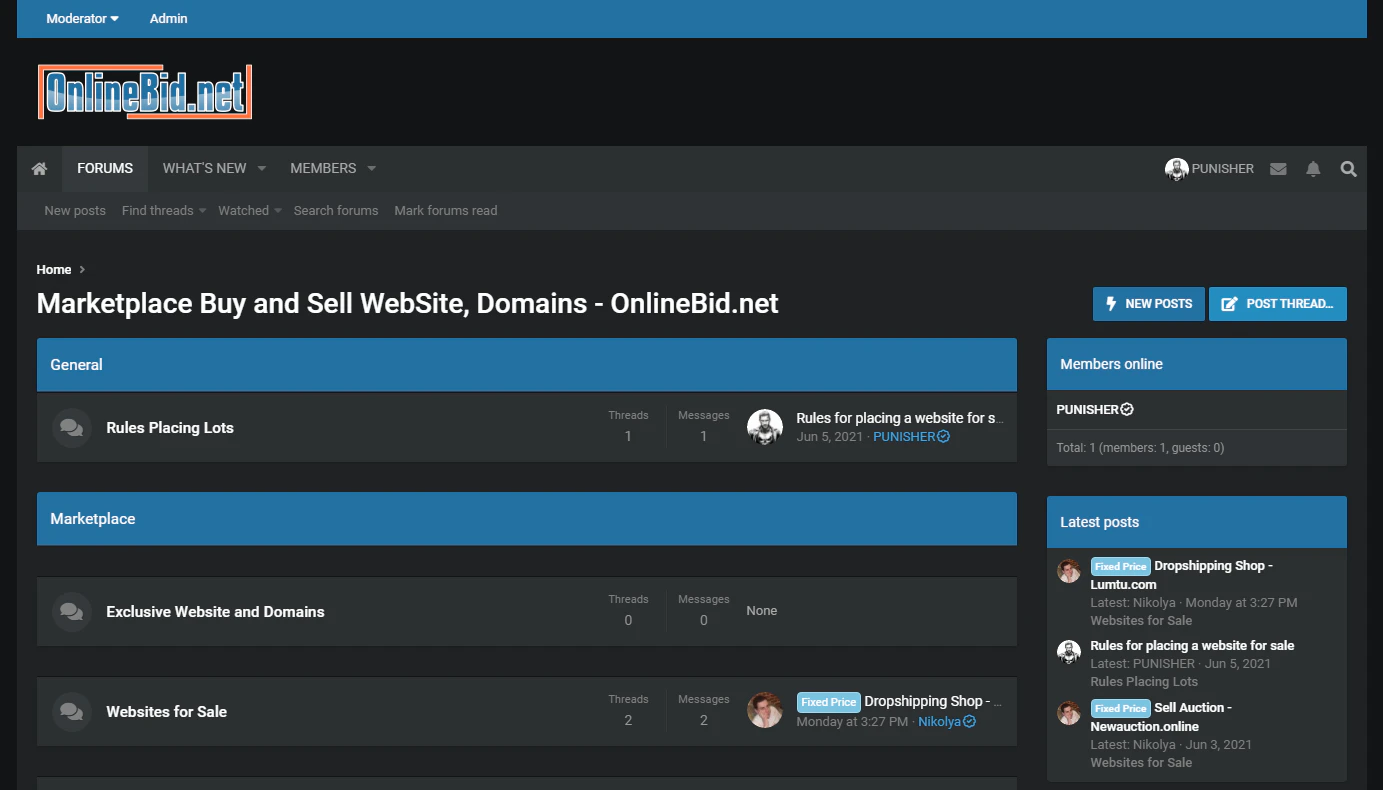1383x790 pixels.
Task: Click Mark forums read
Action: tap(446, 211)
